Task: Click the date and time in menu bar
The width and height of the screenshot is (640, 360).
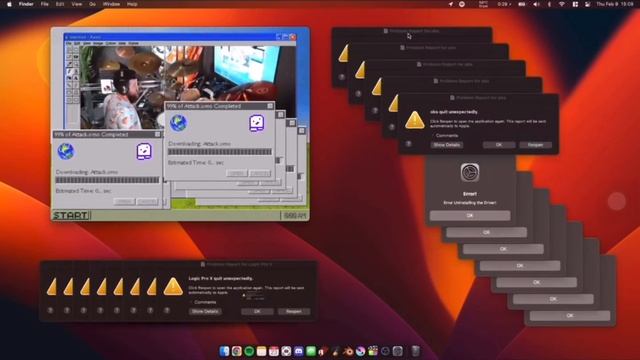Action: tap(615, 4)
